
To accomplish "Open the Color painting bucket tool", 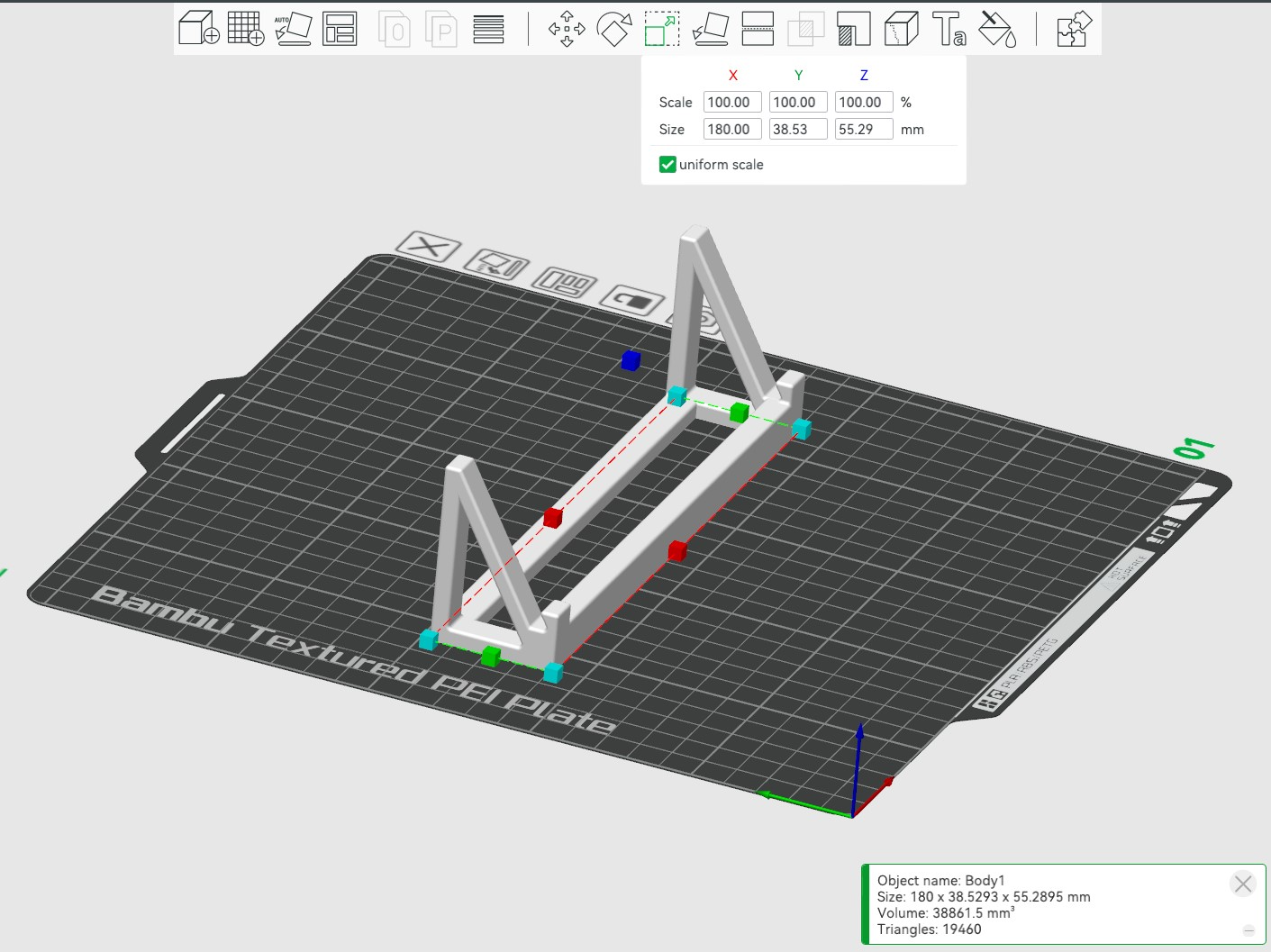I will click(x=997, y=28).
